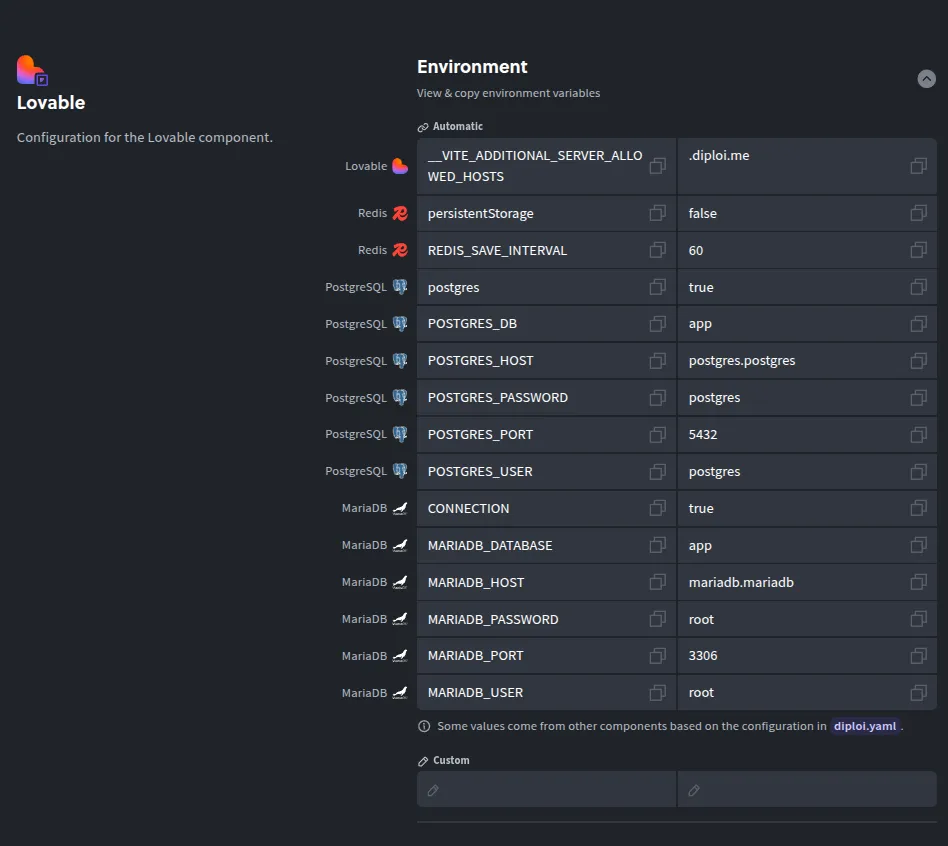Copy the __VITE_ADDITIONAL_SERVER_ALLOWED_HOSTS name
This screenshot has height=846, width=948.
pyautogui.click(x=657, y=166)
